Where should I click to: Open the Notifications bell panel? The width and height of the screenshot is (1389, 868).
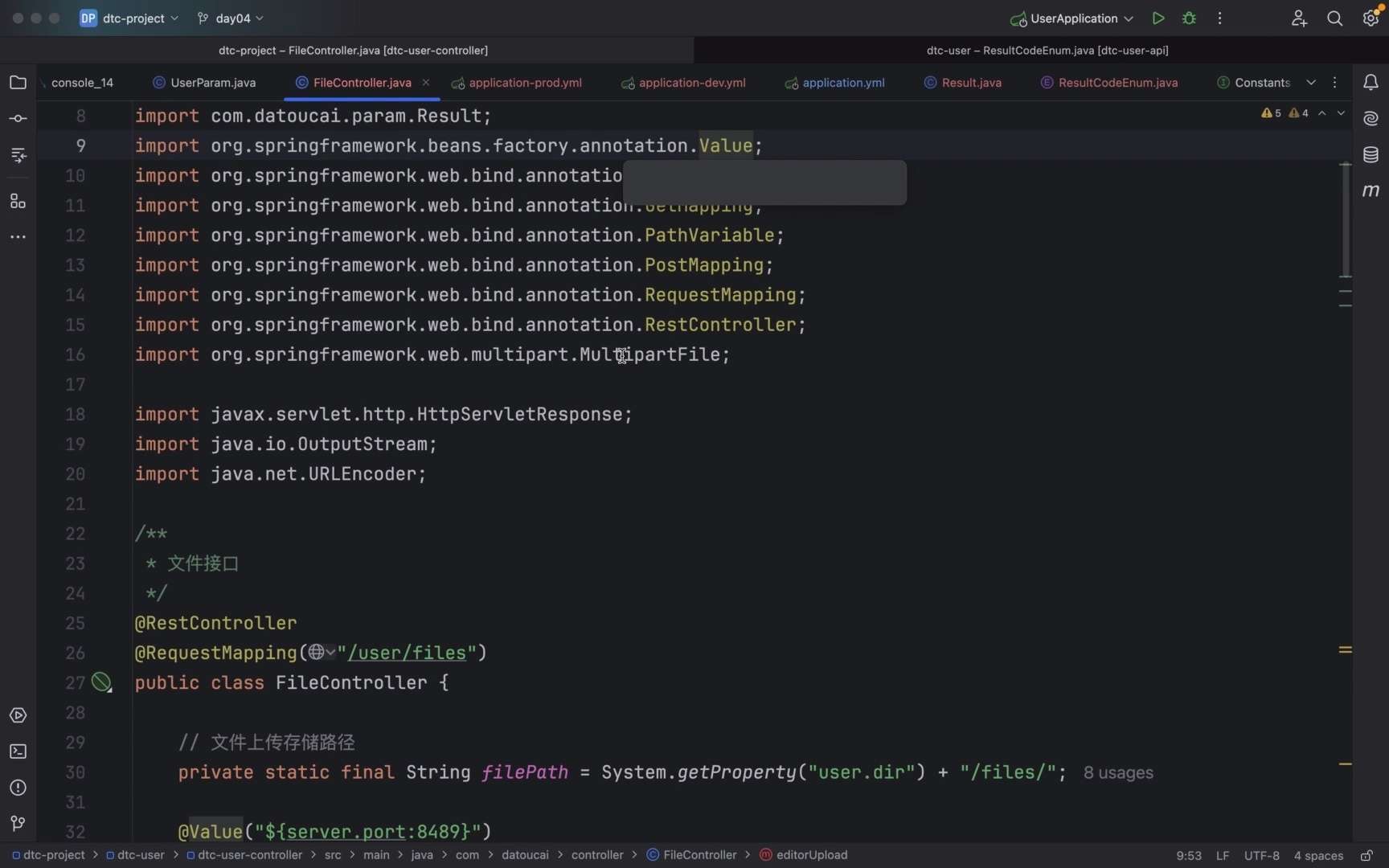tap(1371, 83)
